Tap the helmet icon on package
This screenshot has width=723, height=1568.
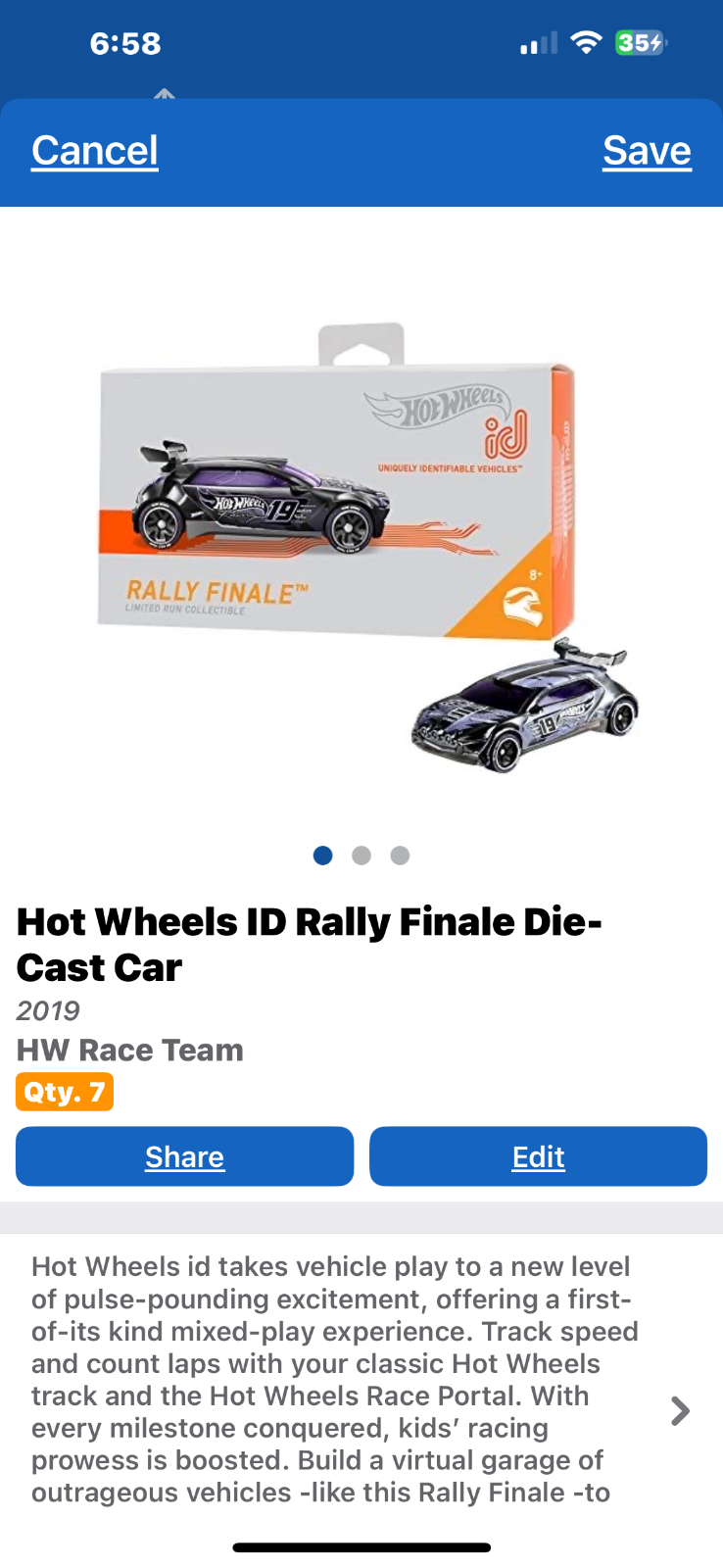(x=522, y=606)
